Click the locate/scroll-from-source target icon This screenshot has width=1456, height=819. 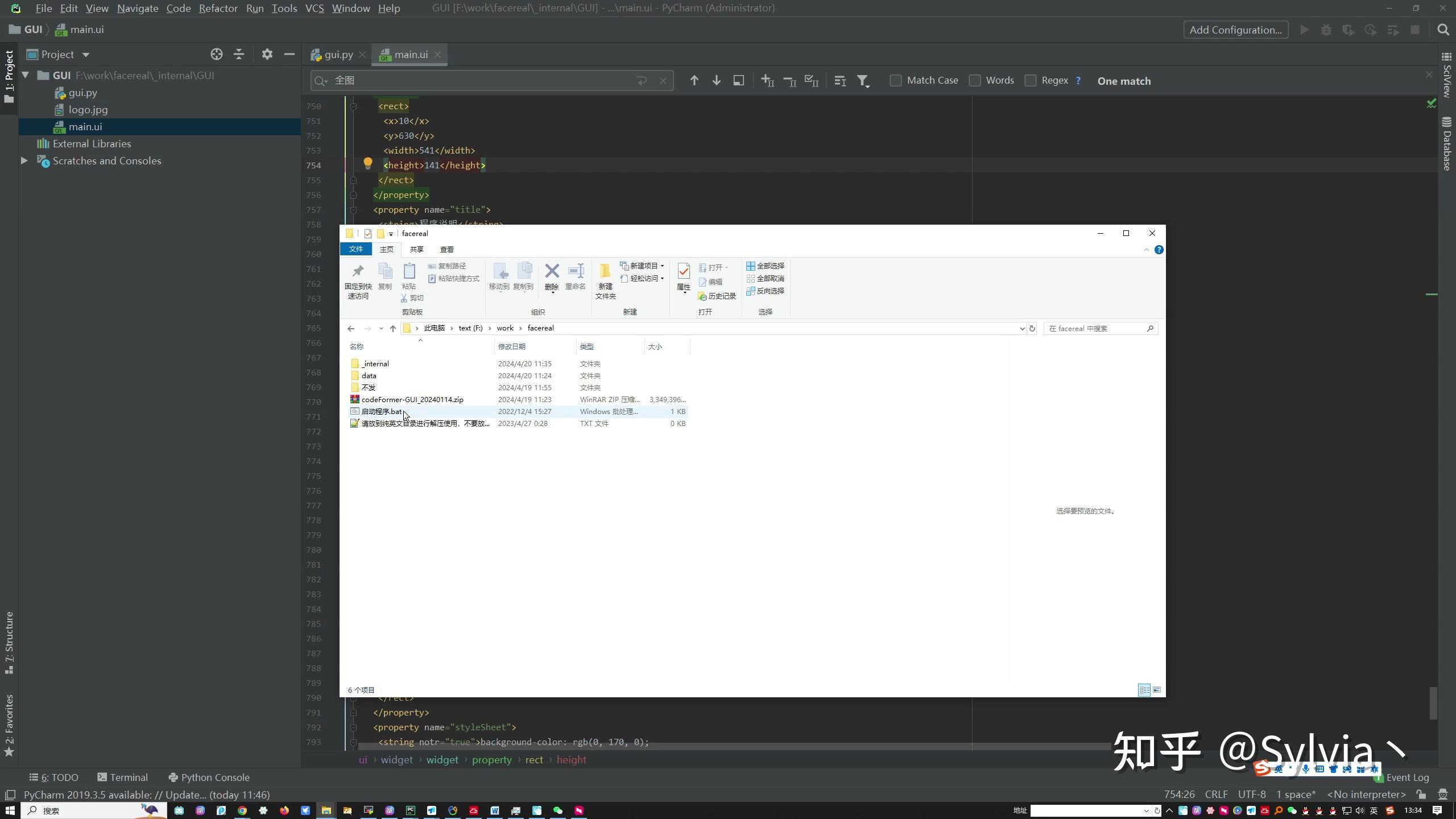click(x=216, y=55)
